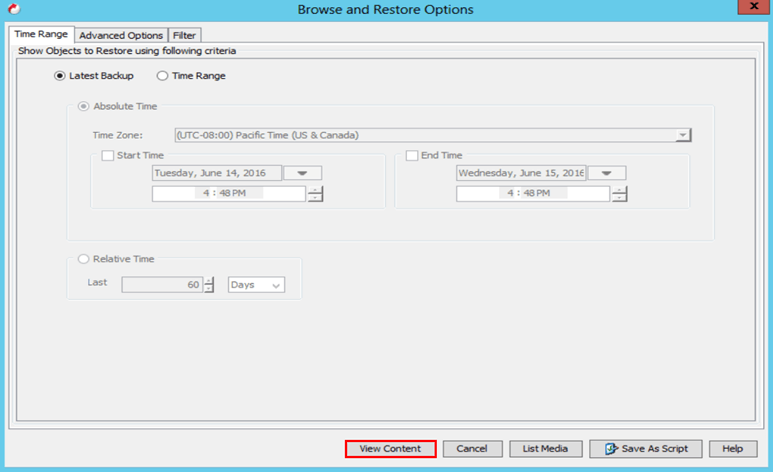Open the Filter tab
Screen dimensions: 774x473
coord(184,35)
